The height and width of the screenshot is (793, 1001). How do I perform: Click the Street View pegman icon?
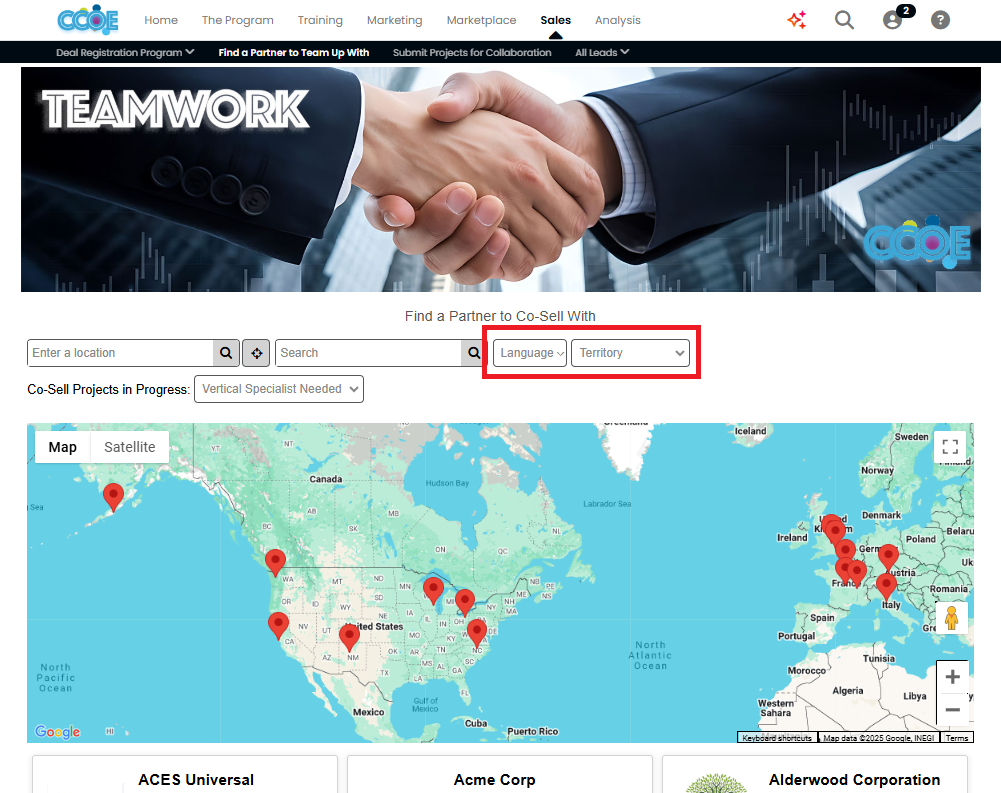point(951,618)
